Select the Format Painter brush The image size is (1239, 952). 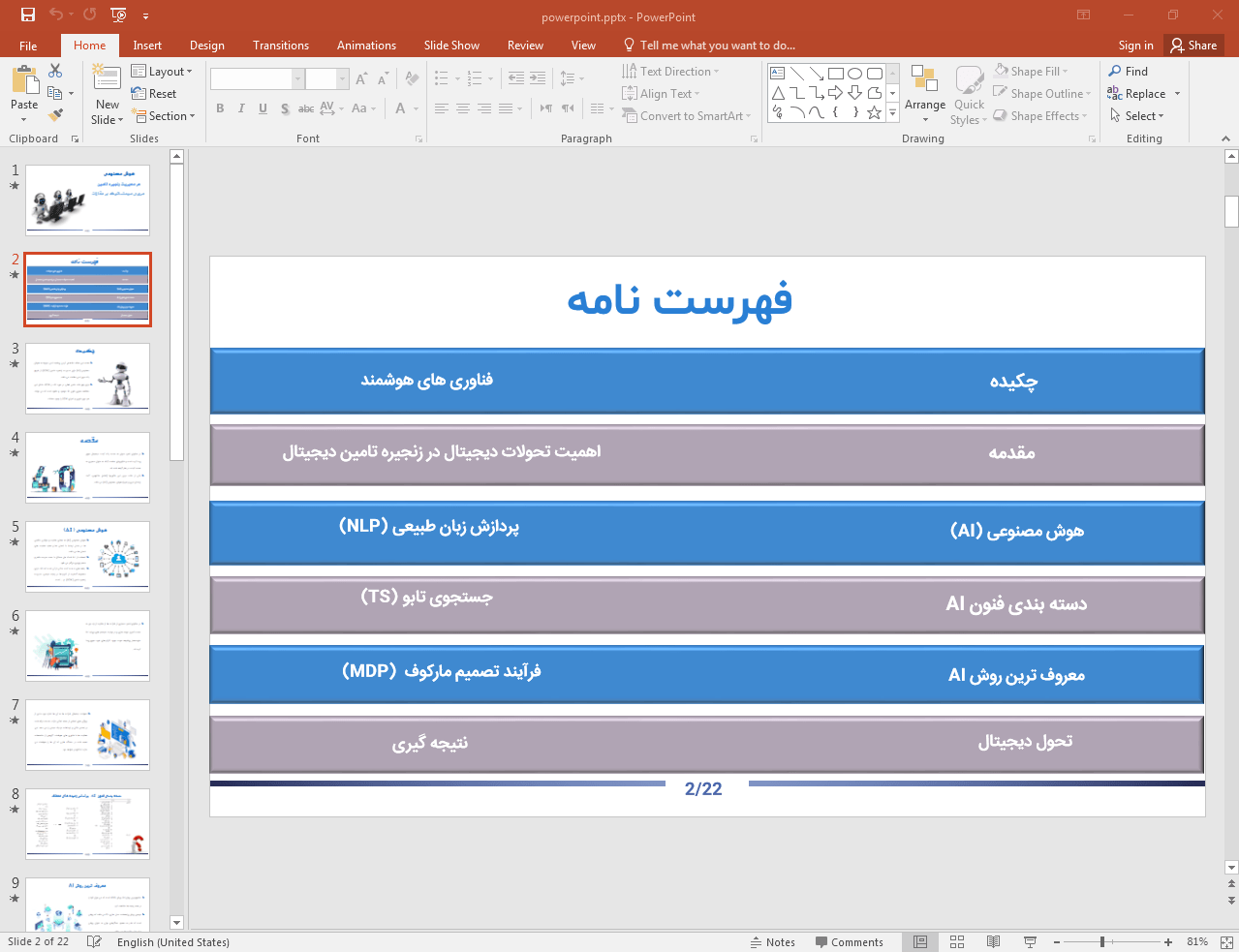[55, 115]
